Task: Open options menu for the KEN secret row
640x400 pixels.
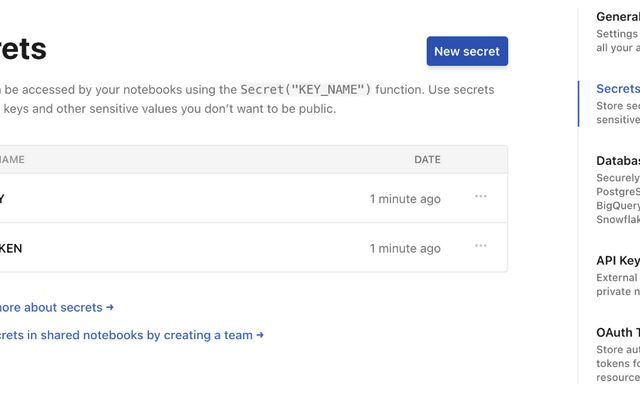Action: 481,246
